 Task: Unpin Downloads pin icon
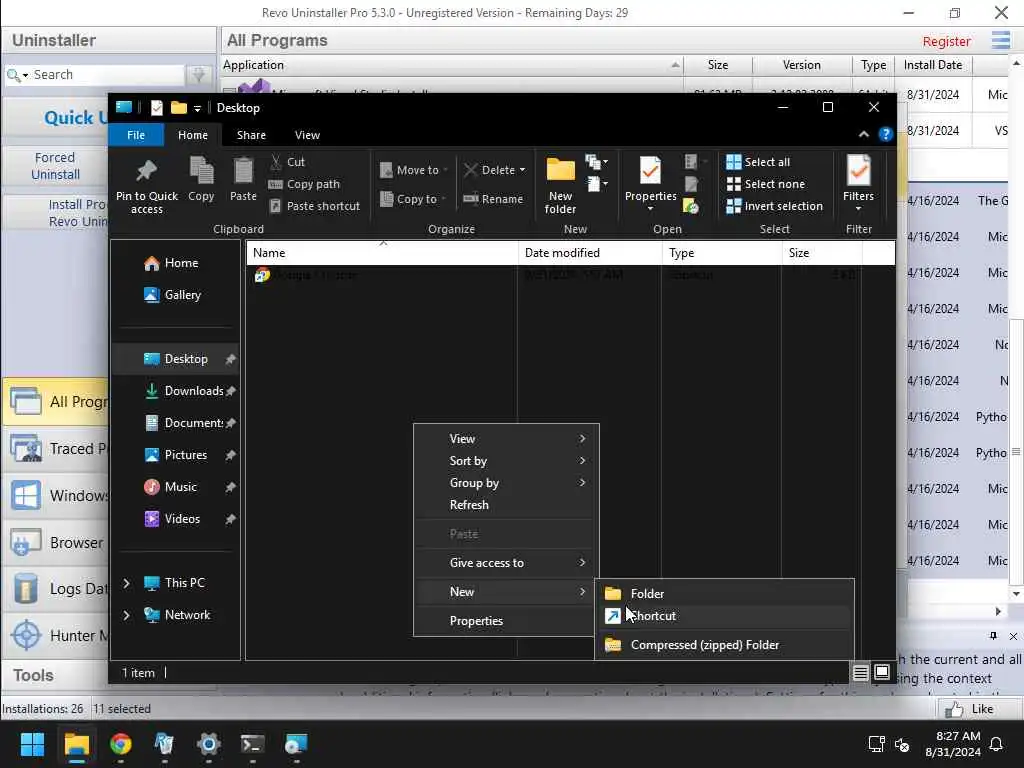231,391
